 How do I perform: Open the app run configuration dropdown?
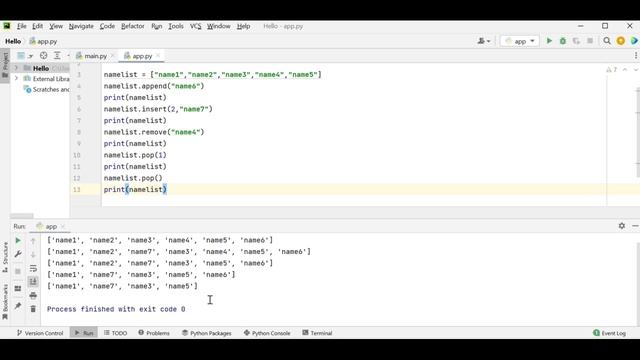tap(520, 41)
